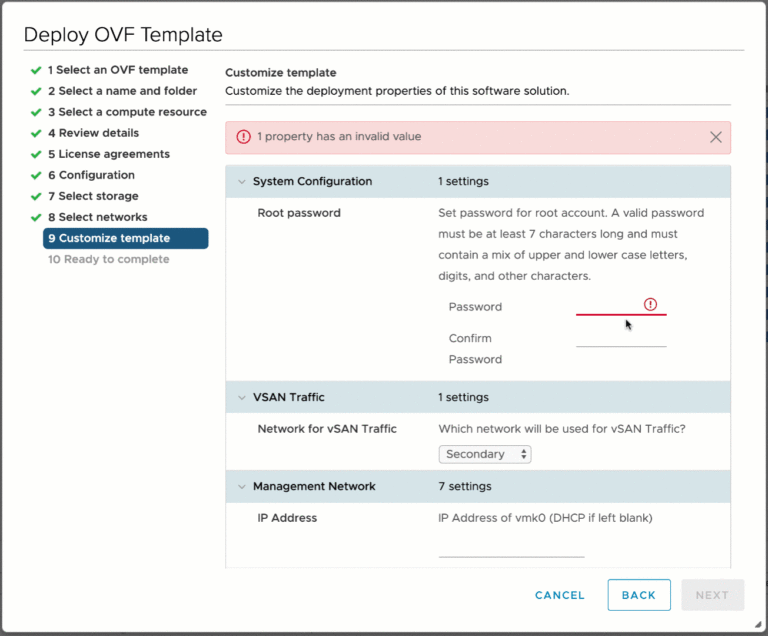Dismiss the invalid value error banner
The width and height of the screenshot is (768, 636).
click(x=715, y=137)
